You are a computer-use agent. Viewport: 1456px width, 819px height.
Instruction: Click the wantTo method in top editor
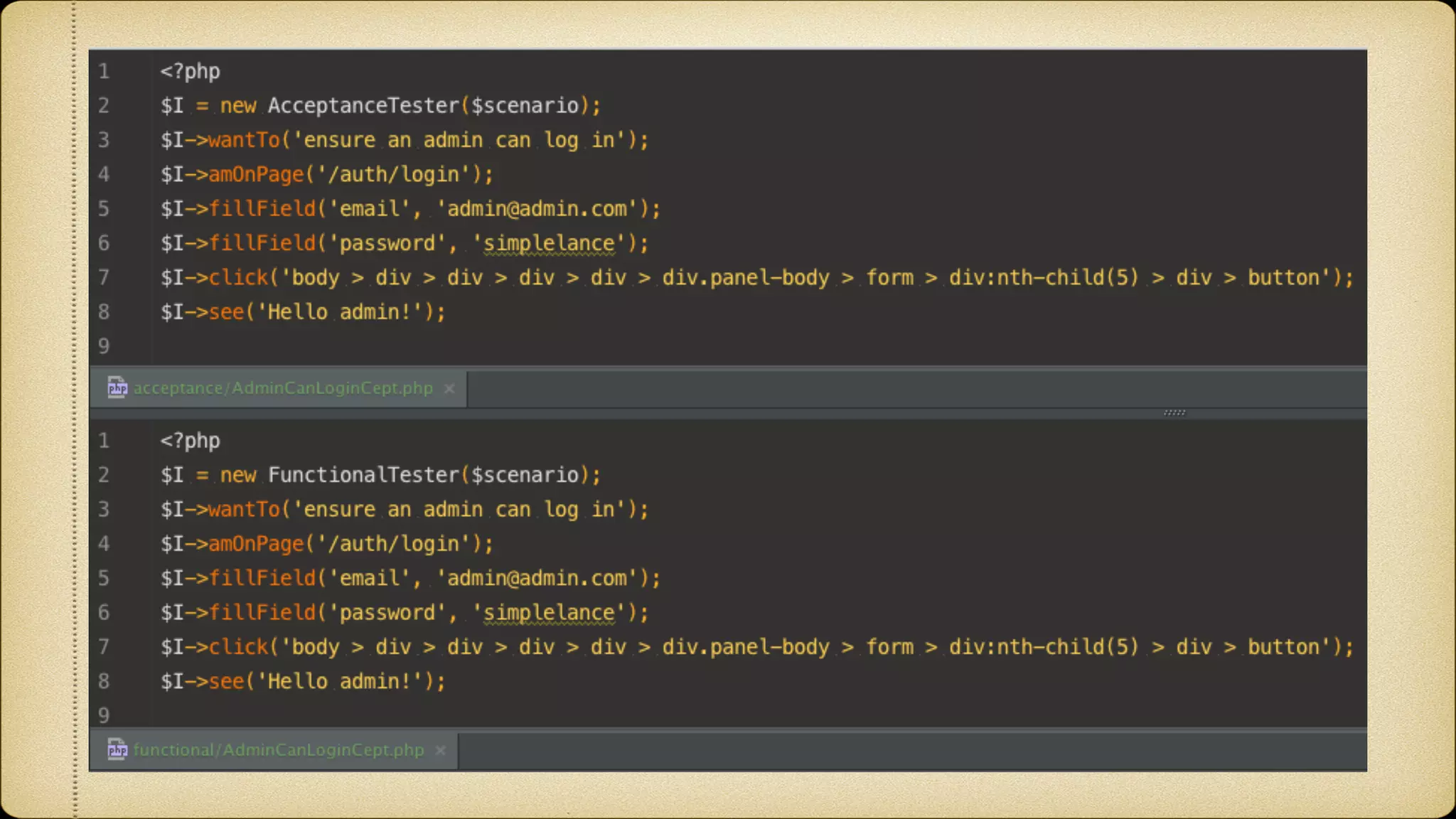(x=244, y=140)
